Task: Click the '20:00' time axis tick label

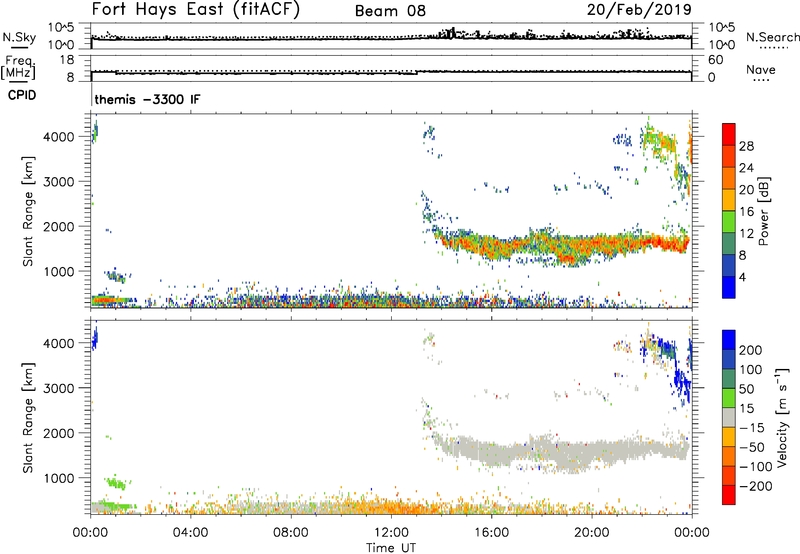Action: click(591, 533)
